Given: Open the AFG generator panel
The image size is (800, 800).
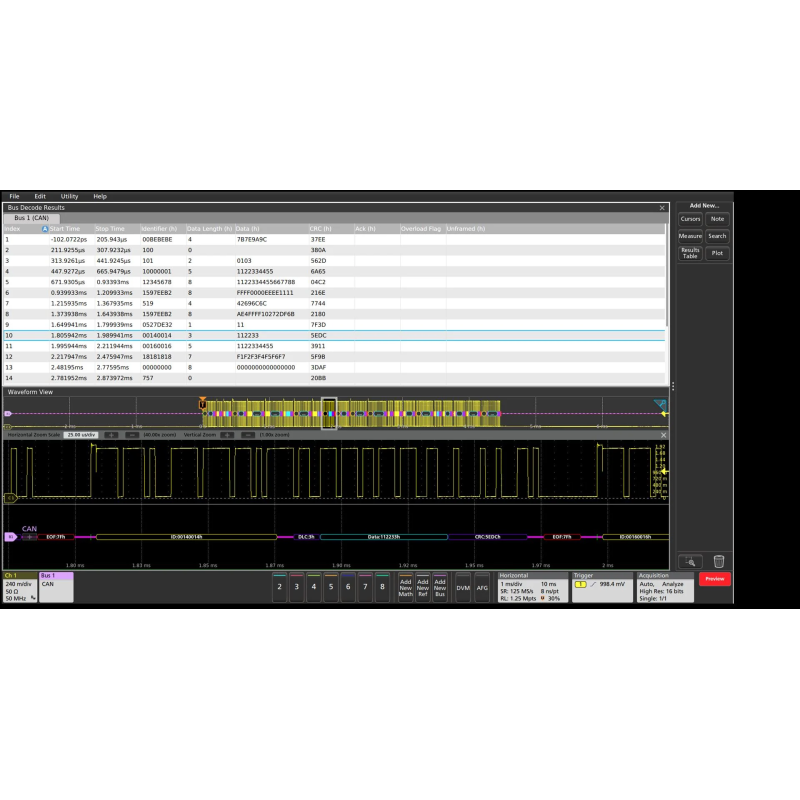Looking at the screenshot, I should click(x=485, y=589).
